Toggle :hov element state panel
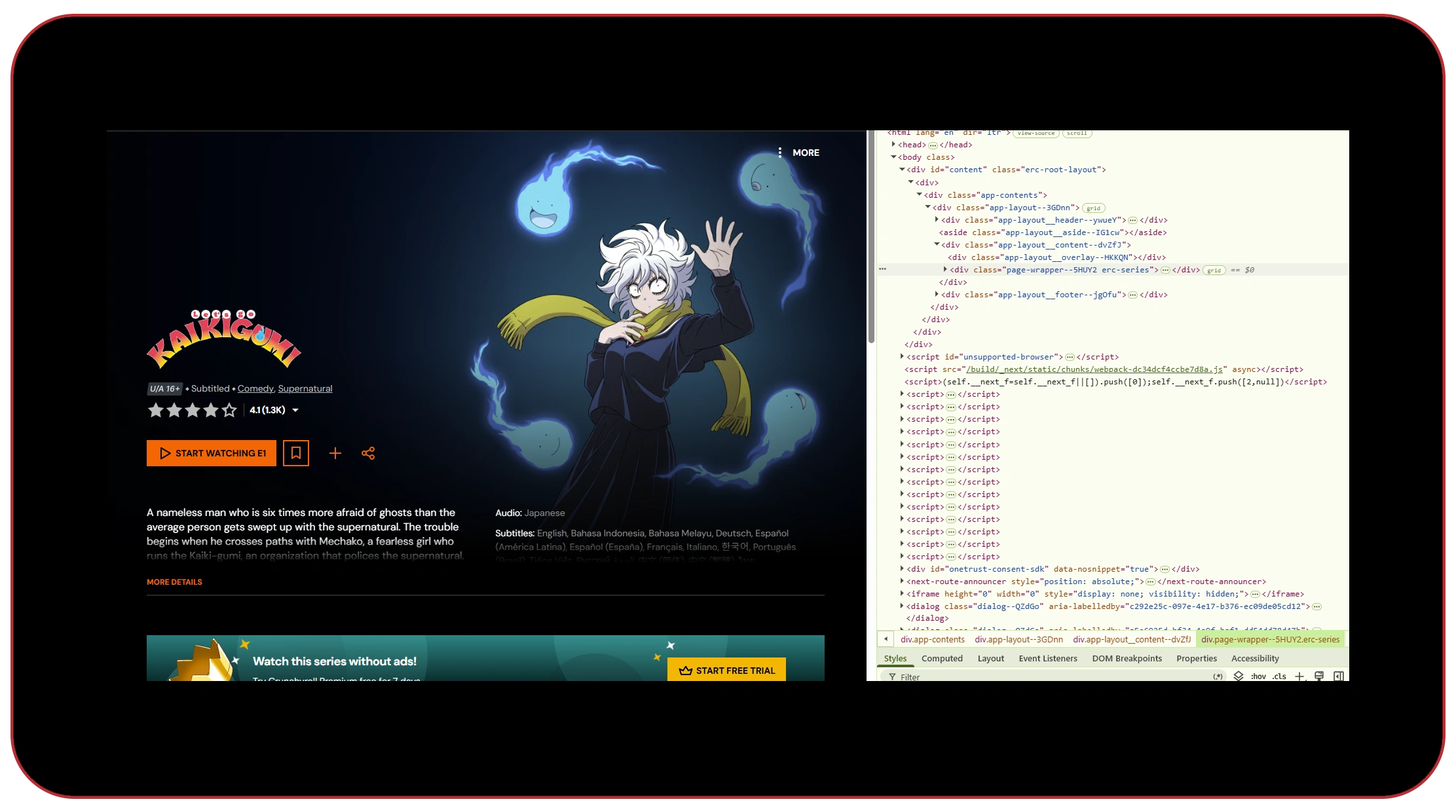The height and width of the screenshot is (812, 1456). (1258, 676)
